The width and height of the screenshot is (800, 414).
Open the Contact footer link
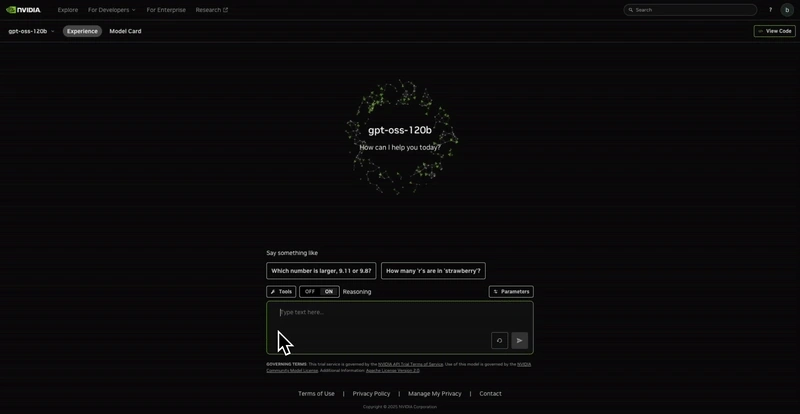[490, 394]
